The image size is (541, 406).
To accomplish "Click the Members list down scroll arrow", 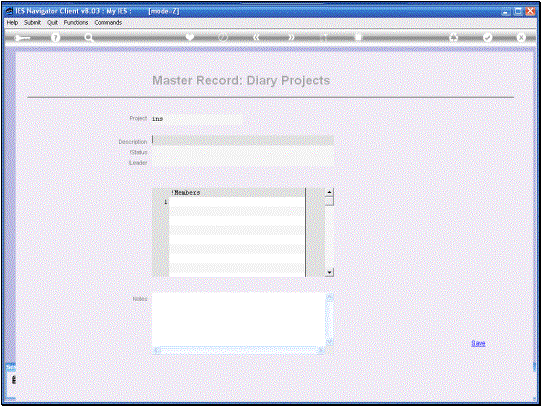I will tap(329, 273).
